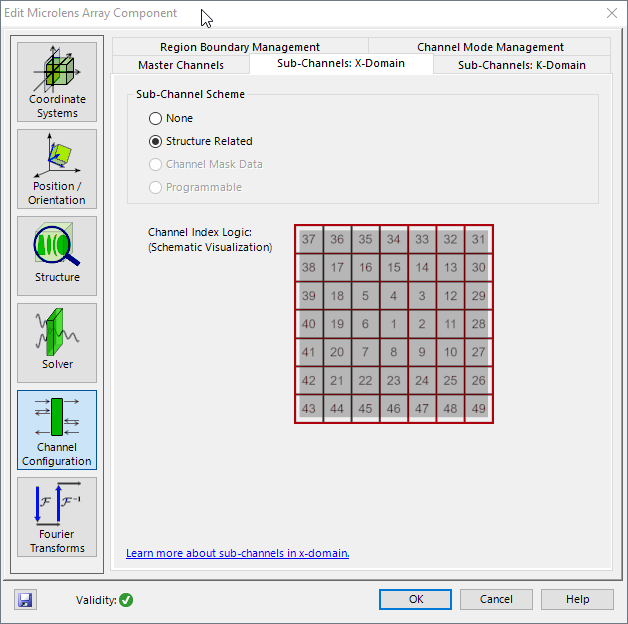Click channel cell 49 in grid

point(479,409)
